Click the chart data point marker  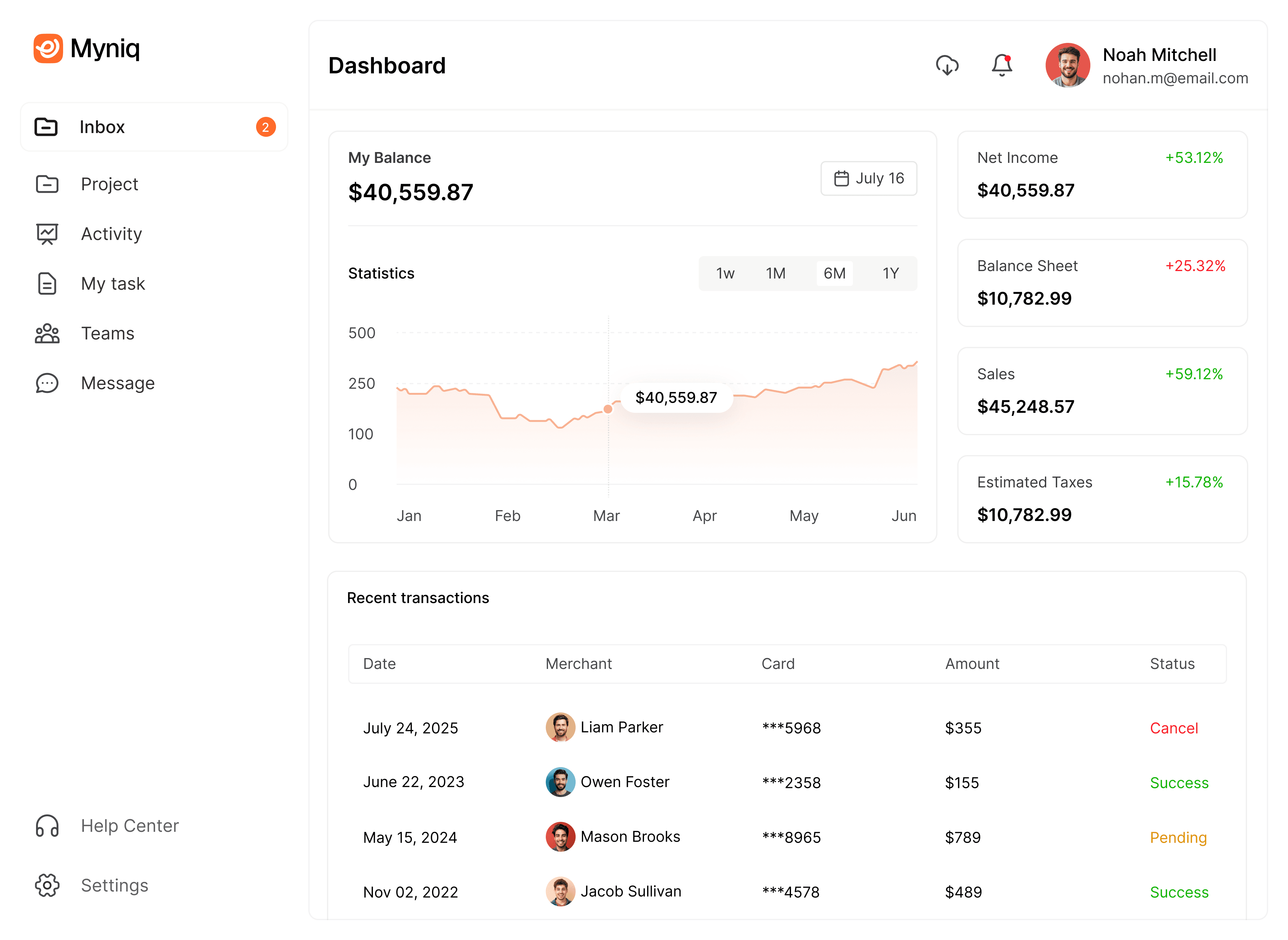tap(608, 409)
